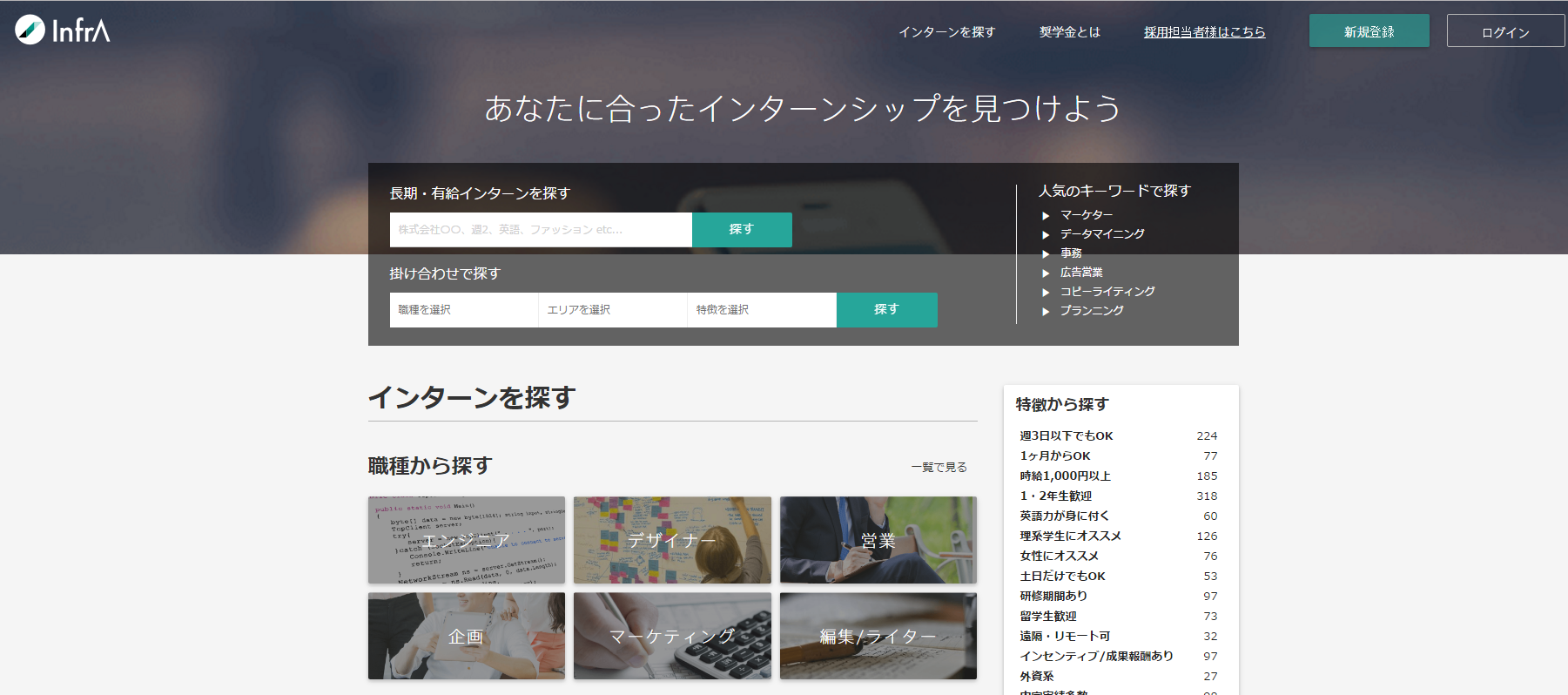This screenshot has width=1568, height=695.
Task: Select popular keyword マーケター
Action: pos(1086,215)
